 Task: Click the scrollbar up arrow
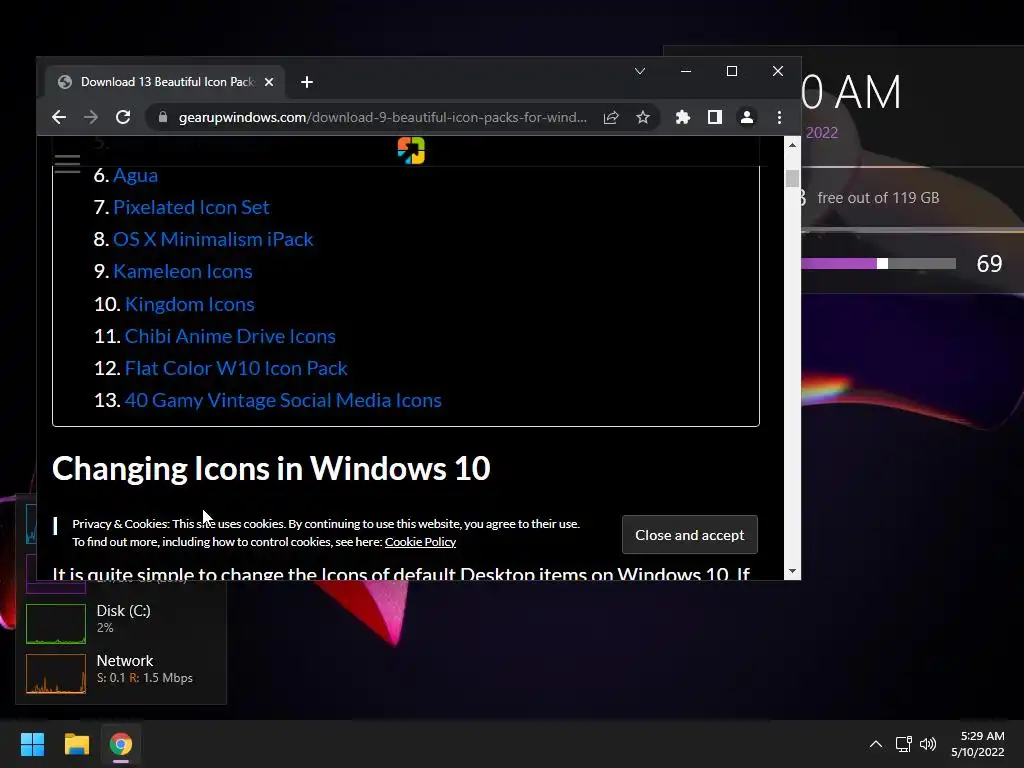[792, 145]
